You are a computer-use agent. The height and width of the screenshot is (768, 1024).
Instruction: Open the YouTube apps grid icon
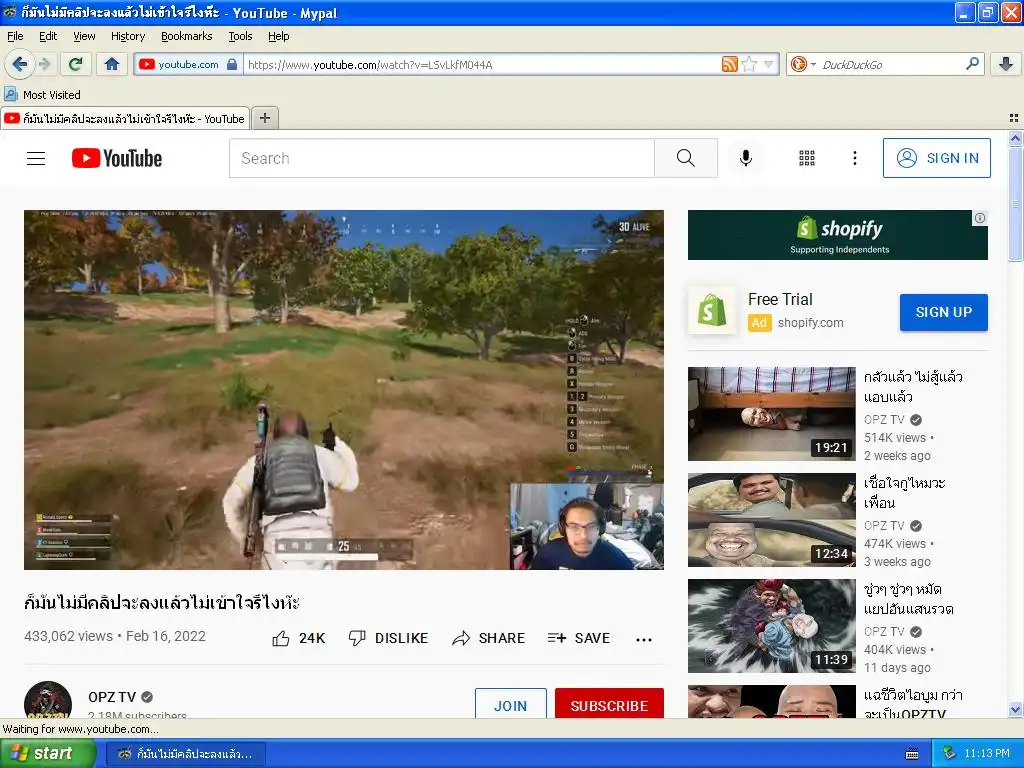[807, 158]
